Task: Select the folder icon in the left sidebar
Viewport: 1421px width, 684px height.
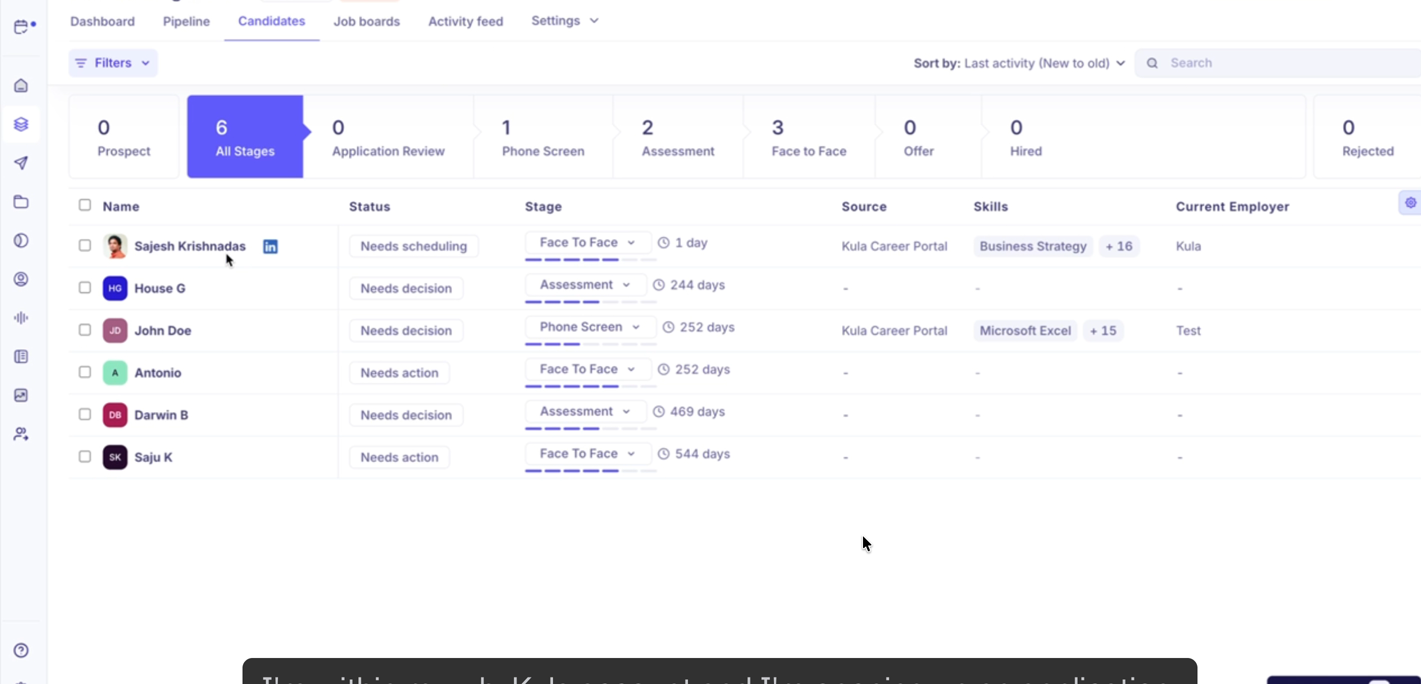Action: click(x=21, y=200)
